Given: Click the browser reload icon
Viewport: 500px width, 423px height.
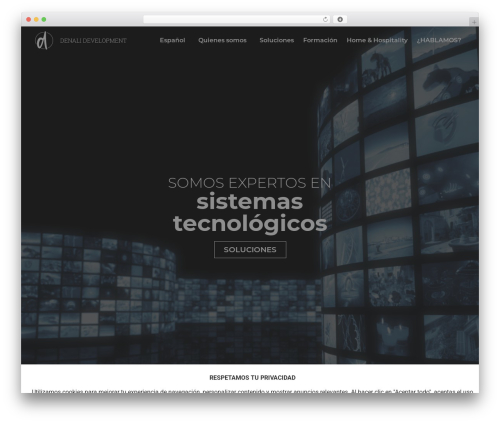Looking at the screenshot, I should 325,19.
